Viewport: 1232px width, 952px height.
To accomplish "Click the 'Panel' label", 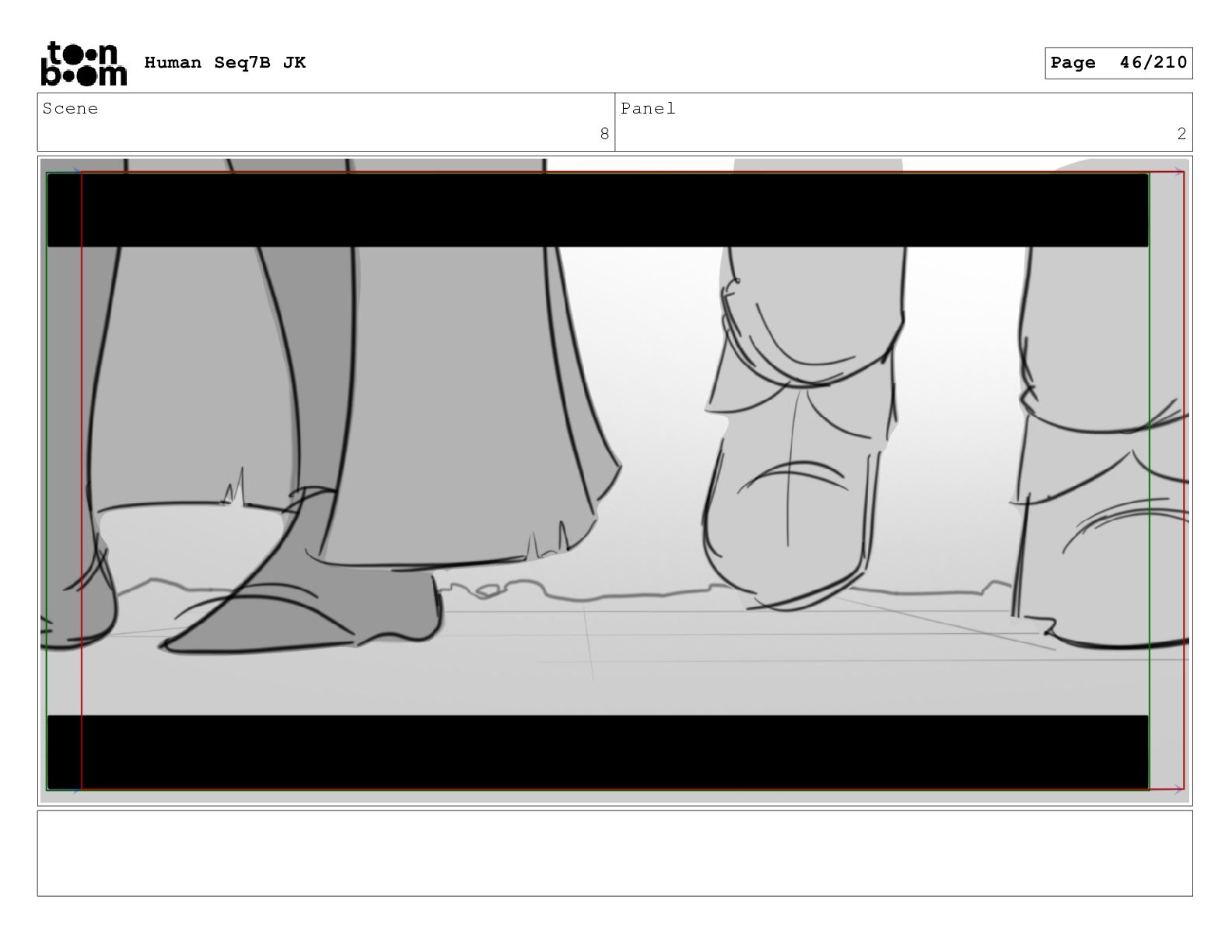I will click(x=648, y=109).
